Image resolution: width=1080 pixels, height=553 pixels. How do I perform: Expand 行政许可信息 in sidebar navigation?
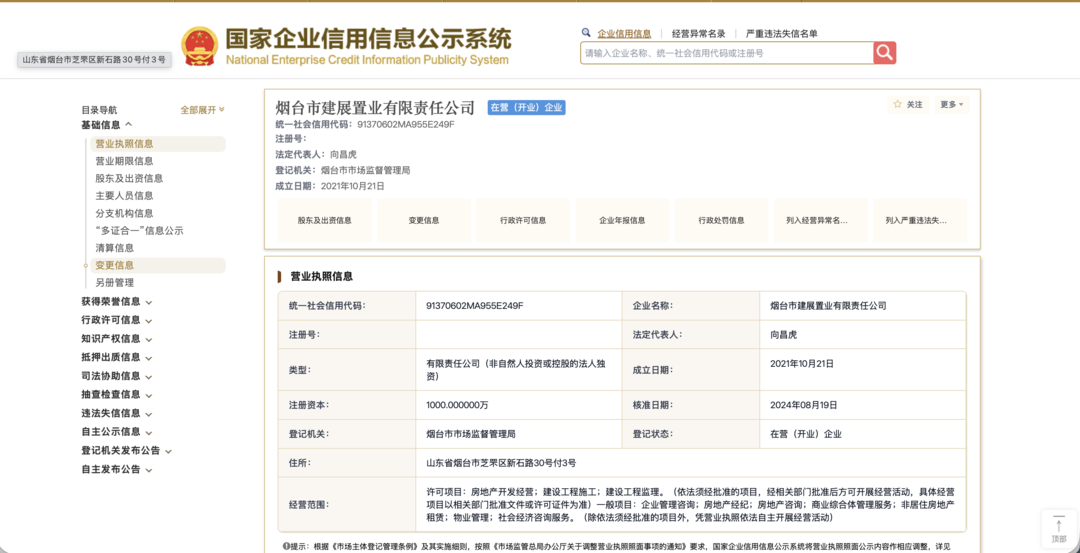pos(116,320)
